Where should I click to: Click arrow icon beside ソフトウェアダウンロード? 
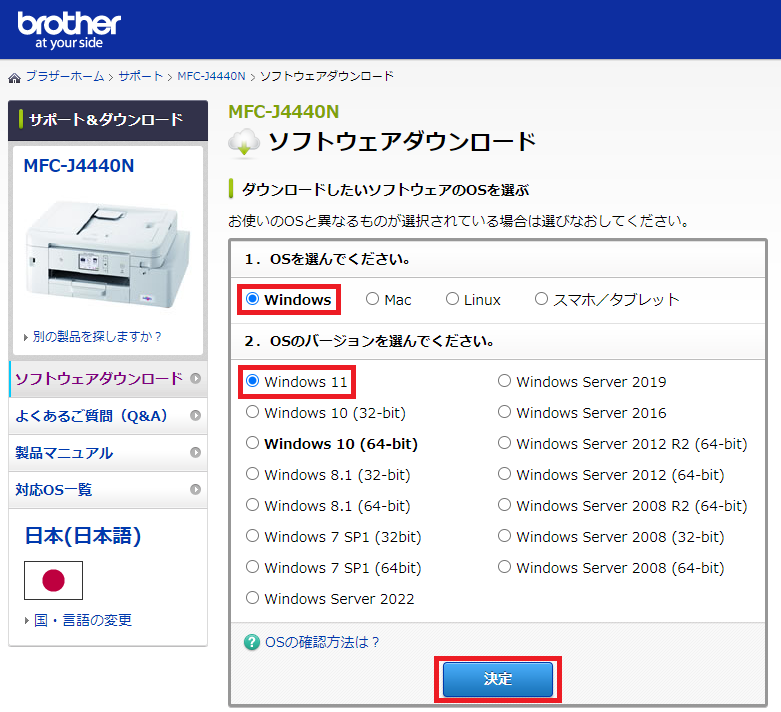[x=195, y=378]
